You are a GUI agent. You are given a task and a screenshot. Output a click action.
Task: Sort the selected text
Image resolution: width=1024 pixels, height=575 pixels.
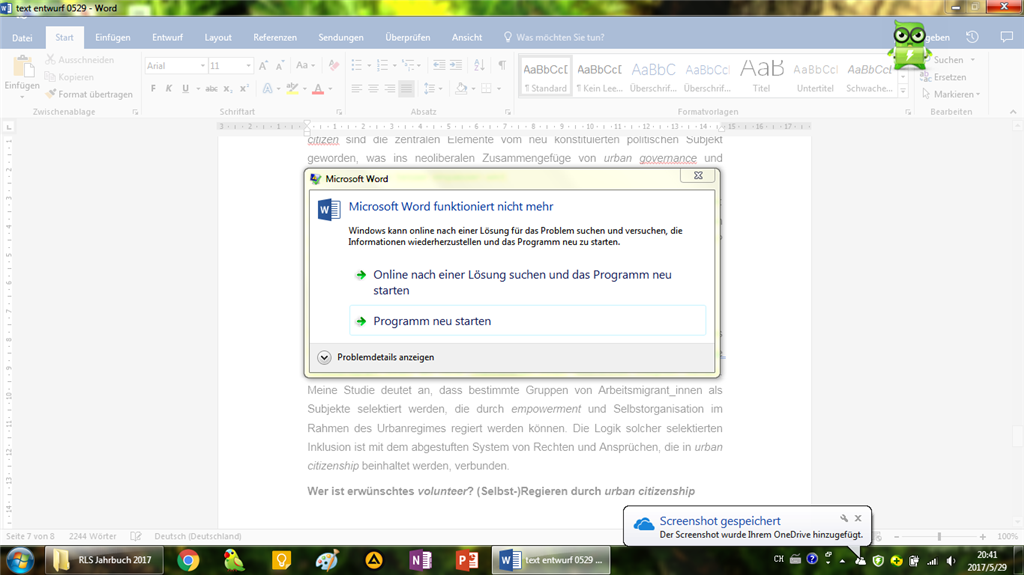479,65
